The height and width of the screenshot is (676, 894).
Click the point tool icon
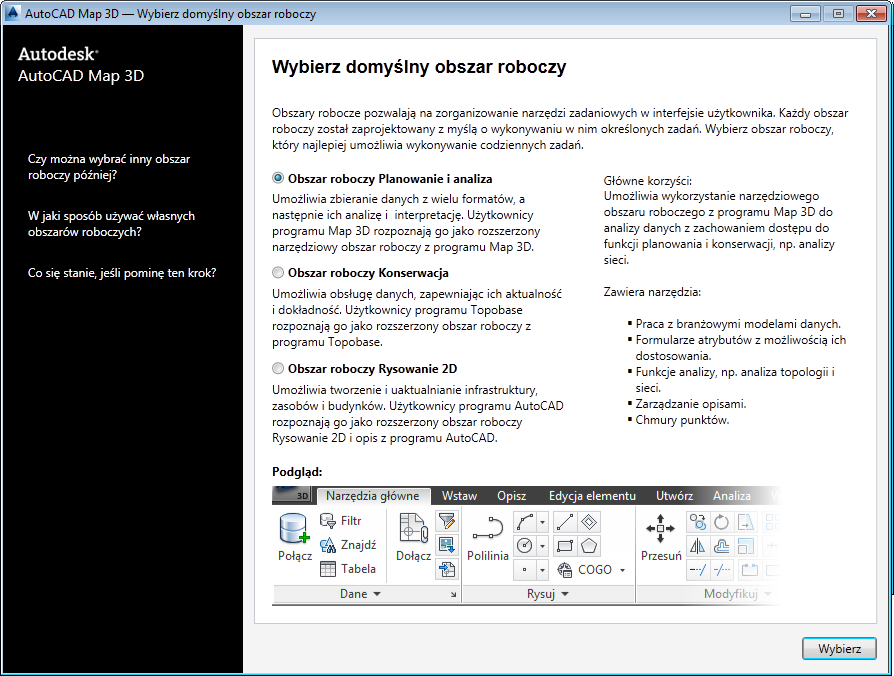pyautogui.click(x=525, y=569)
